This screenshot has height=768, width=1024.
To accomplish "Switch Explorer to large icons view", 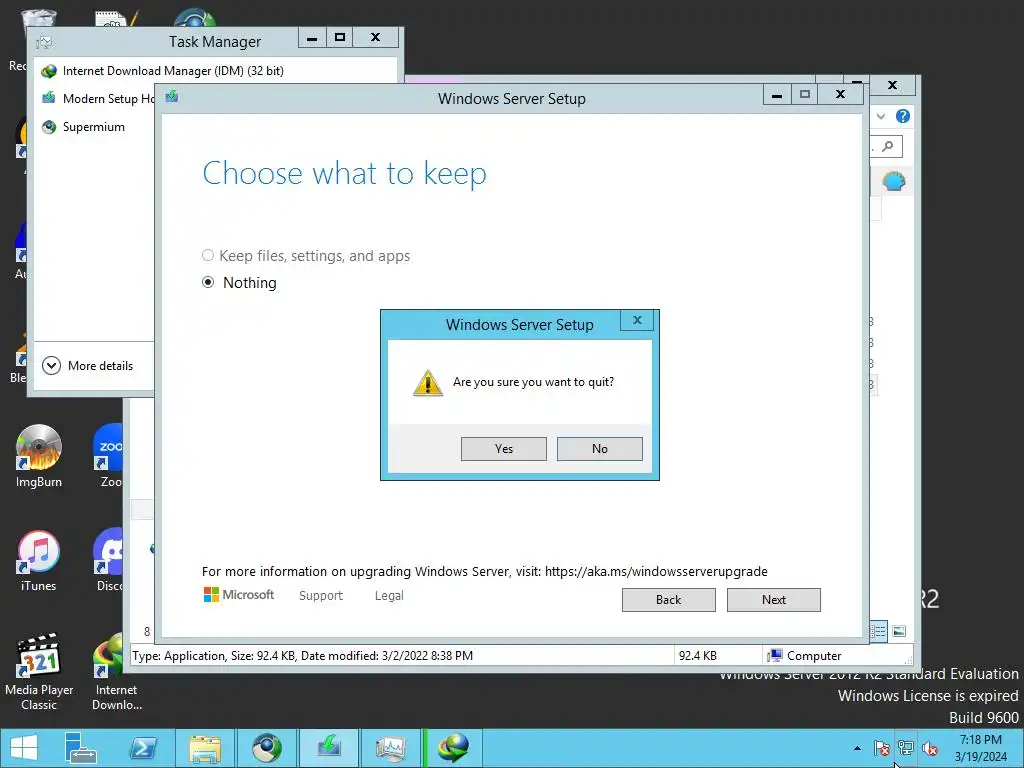I will click(x=899, y=631).
